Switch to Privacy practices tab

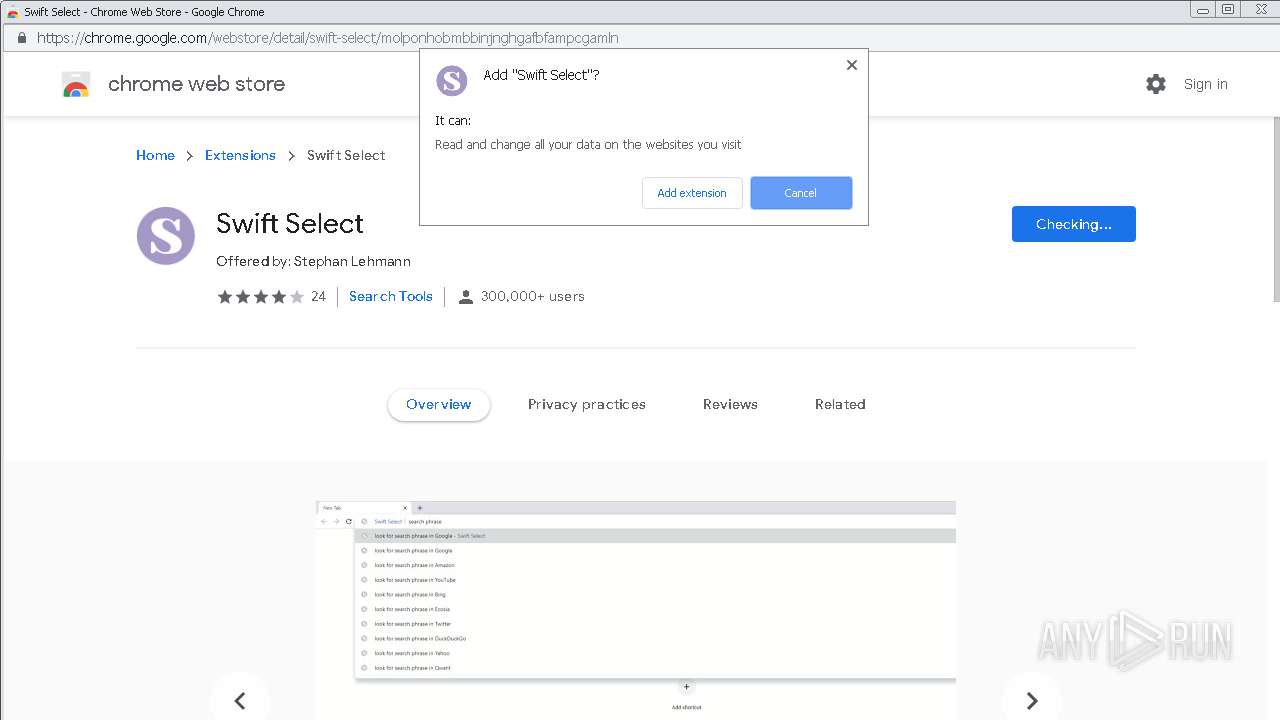(x=587, y=404)
